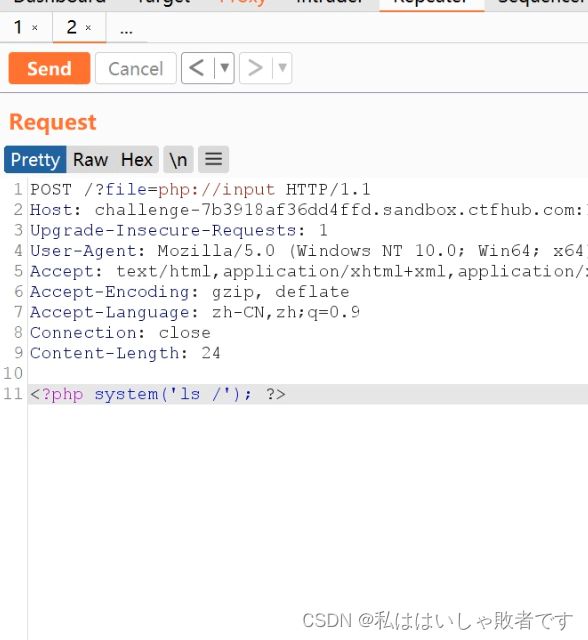This screenshot has width=588, height=640.
Task: Switch to Repeater tab 1
Action: [x=19, y=27]
